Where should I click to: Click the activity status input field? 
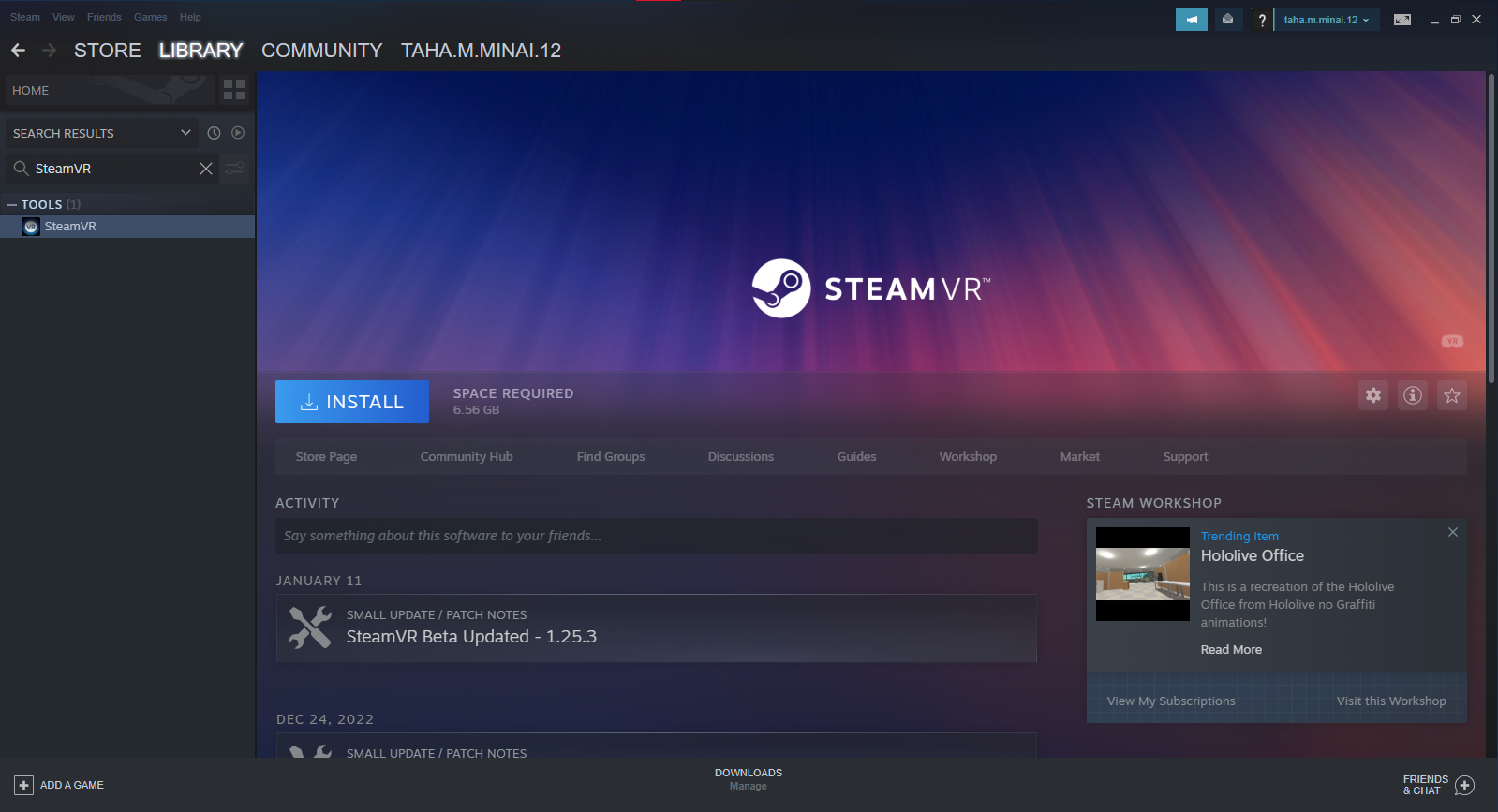click(x=657, y=536)
